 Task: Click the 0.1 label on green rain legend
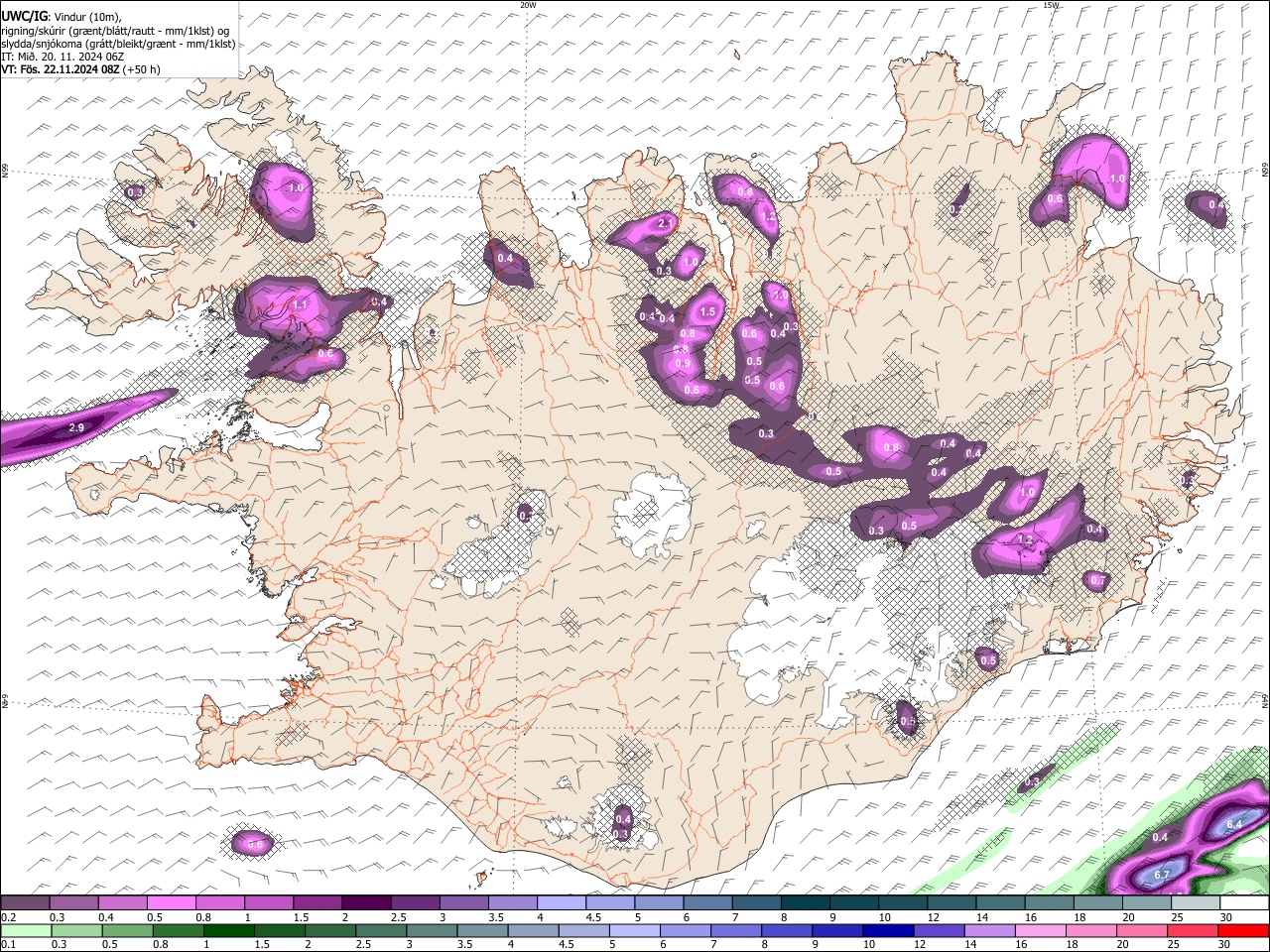point(9,944)
